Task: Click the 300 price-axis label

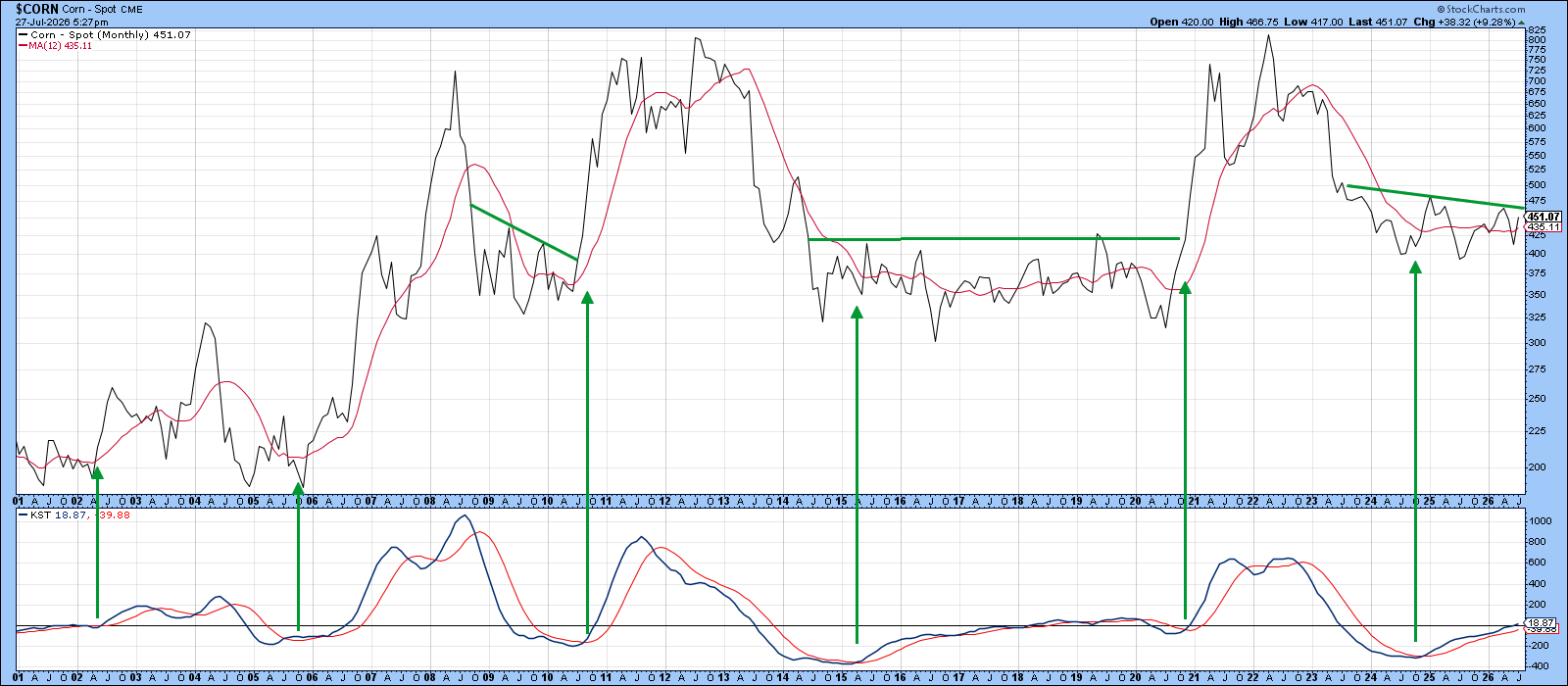Action: coord(1538,342)
